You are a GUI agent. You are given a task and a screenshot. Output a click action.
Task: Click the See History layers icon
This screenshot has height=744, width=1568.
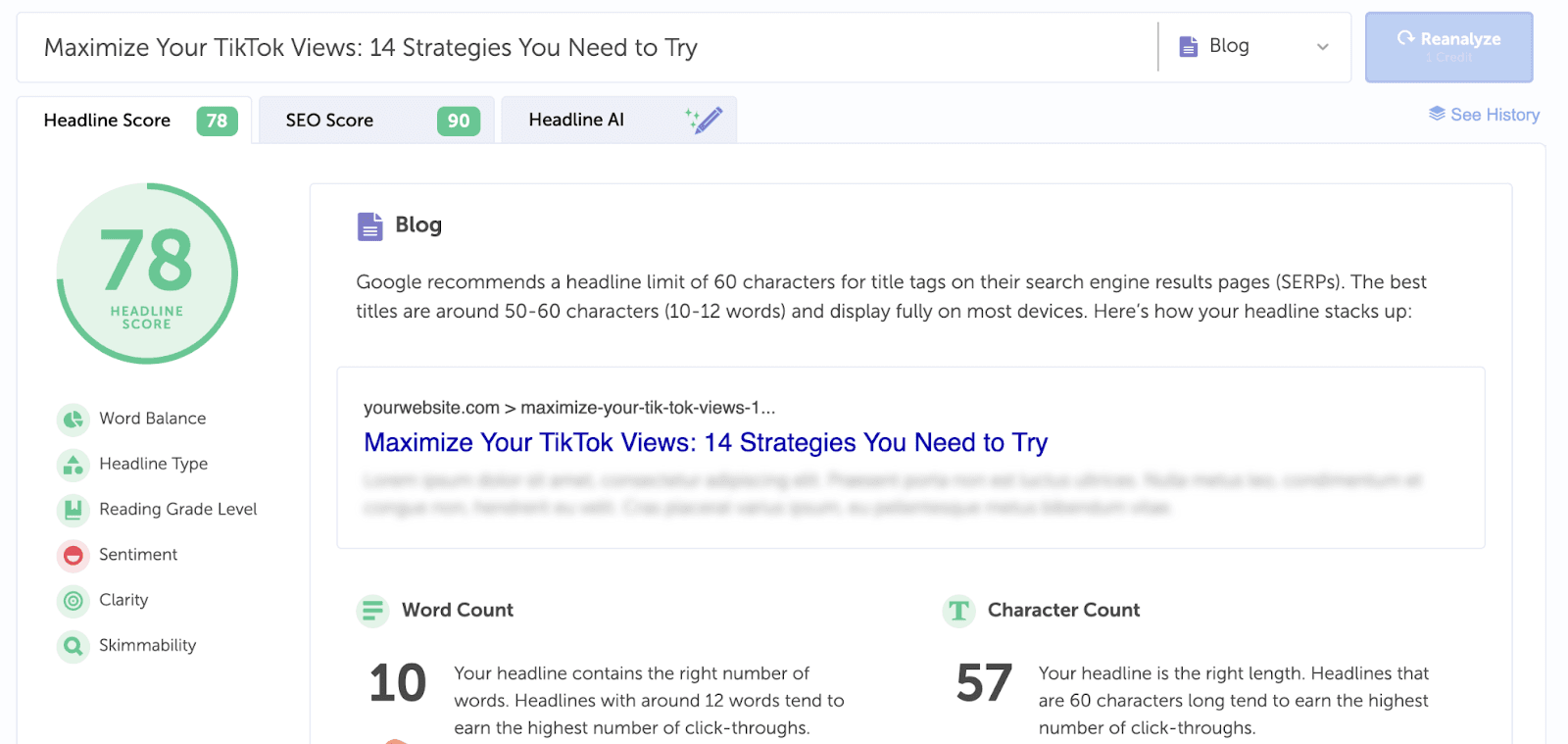pos(1437,114)
